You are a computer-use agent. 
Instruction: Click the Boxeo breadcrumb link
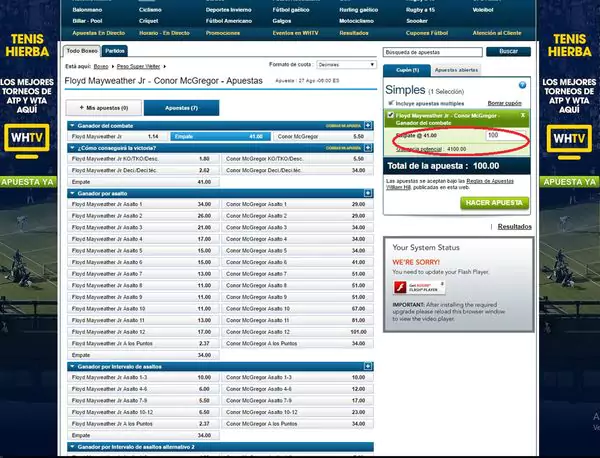(x=101, y=67)
